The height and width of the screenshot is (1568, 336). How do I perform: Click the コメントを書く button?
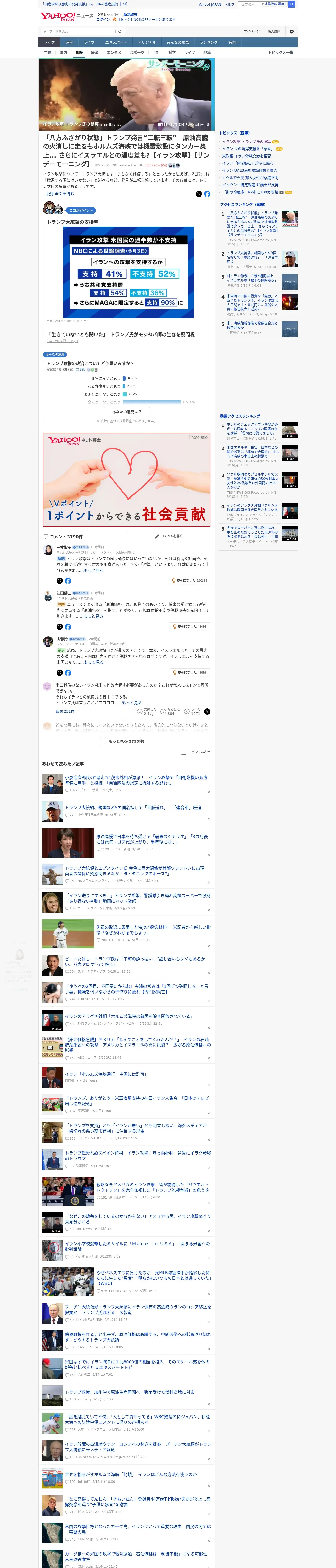[168, 536]
